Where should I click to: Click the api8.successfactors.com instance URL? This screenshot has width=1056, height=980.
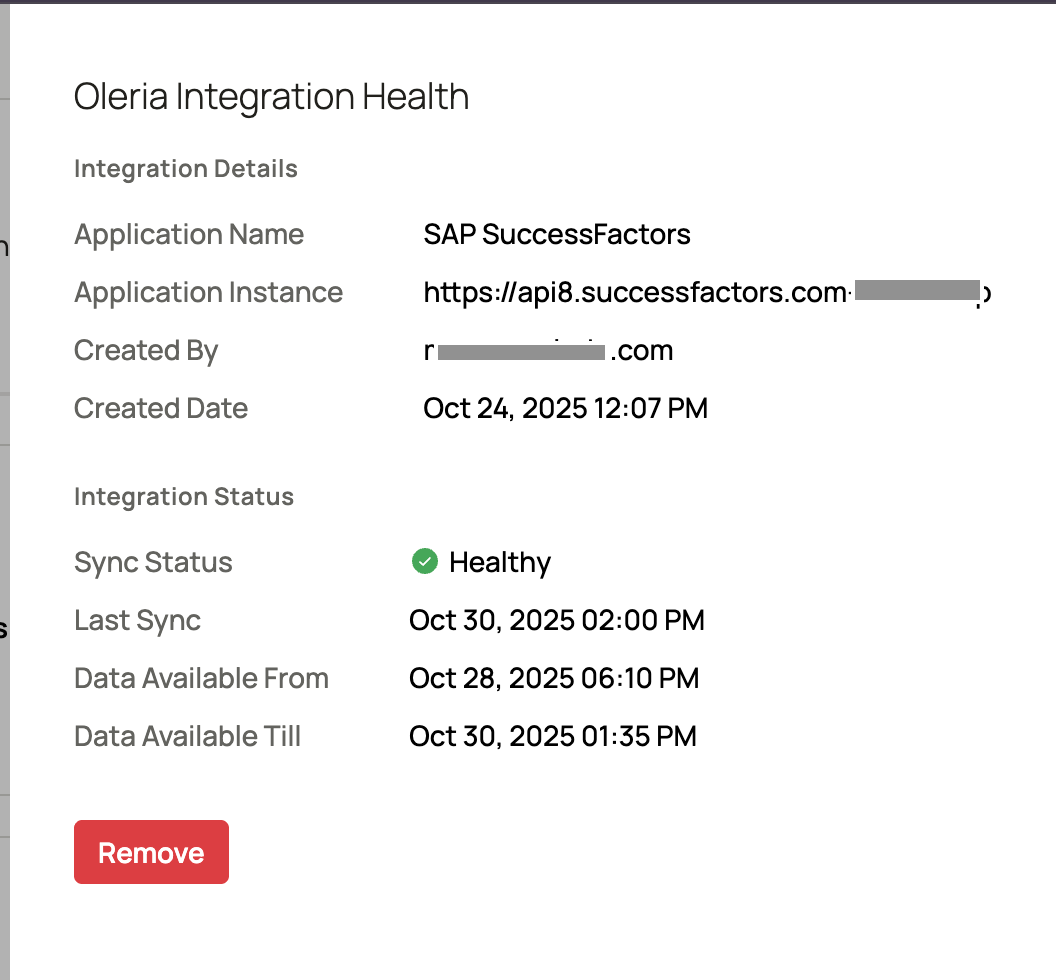point(635,293)
